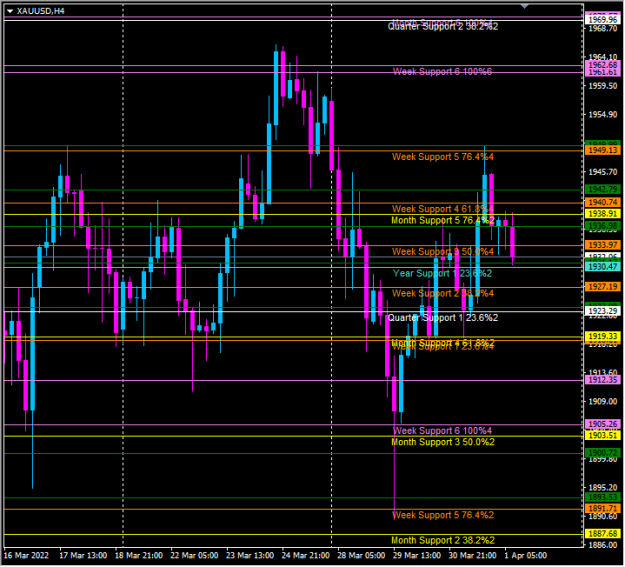Image resolution: width=625 pixels, height=567 pixels.
Task: Select the 'Week Support 3 50.0%4' label
Action: 443,252
